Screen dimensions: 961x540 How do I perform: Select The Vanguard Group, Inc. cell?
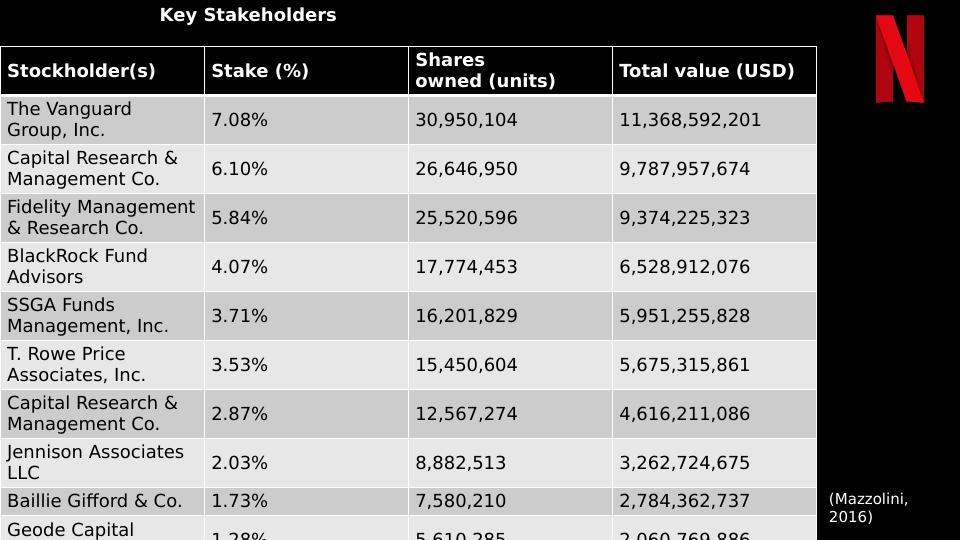coord(70,119)
